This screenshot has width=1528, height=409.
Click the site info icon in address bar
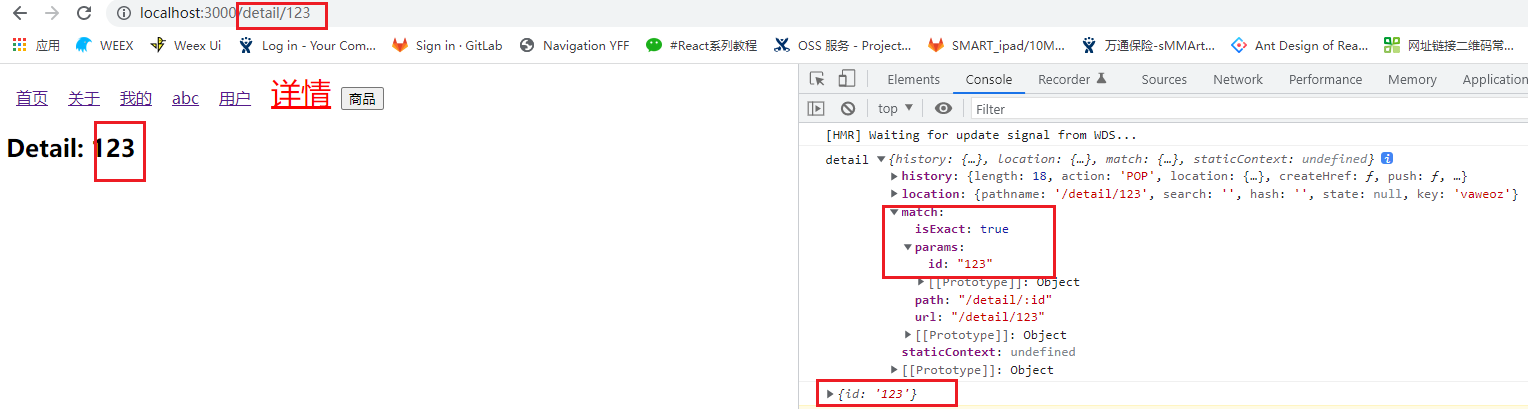[x=124, y=14]
